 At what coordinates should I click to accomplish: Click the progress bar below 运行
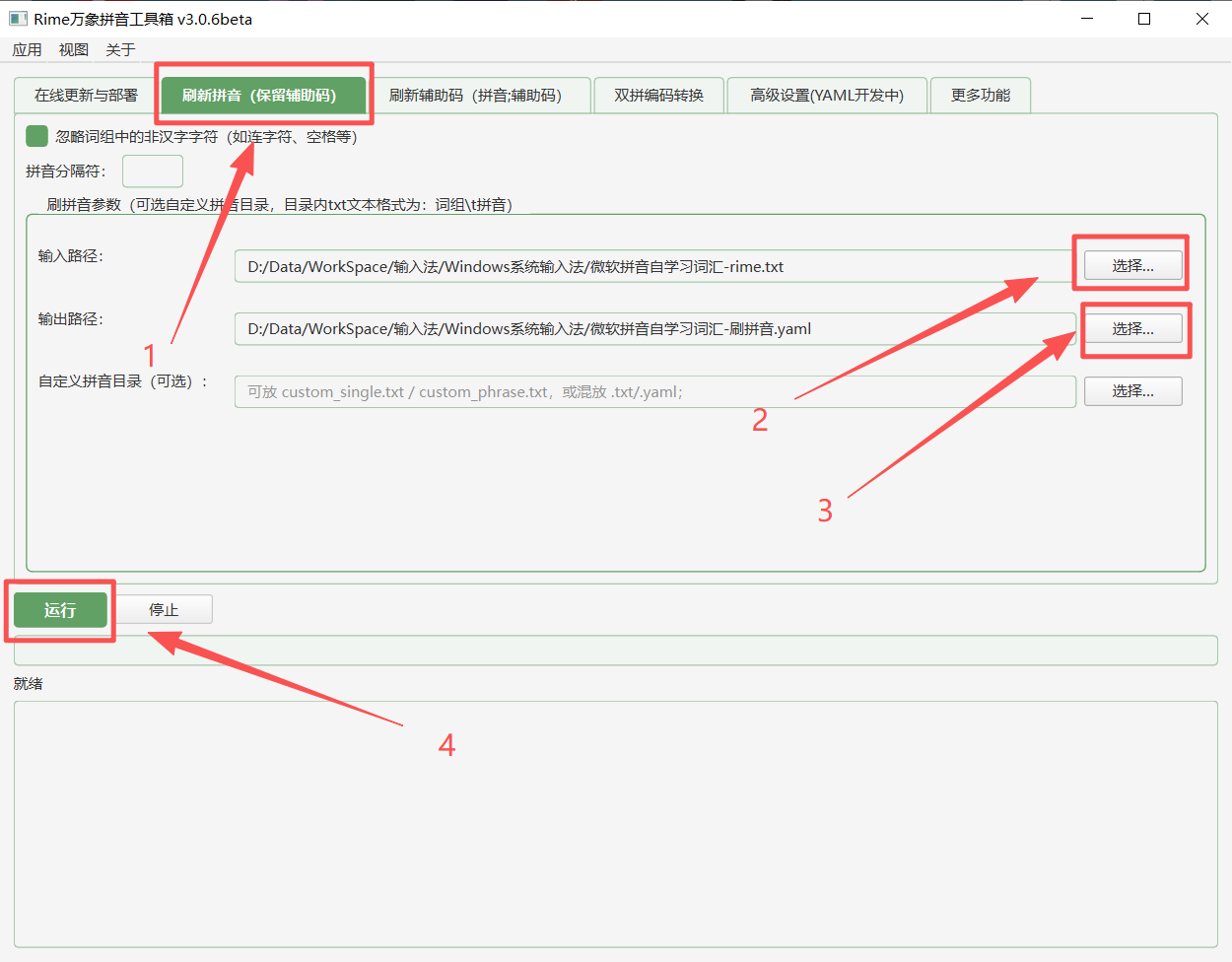[616, 651]
